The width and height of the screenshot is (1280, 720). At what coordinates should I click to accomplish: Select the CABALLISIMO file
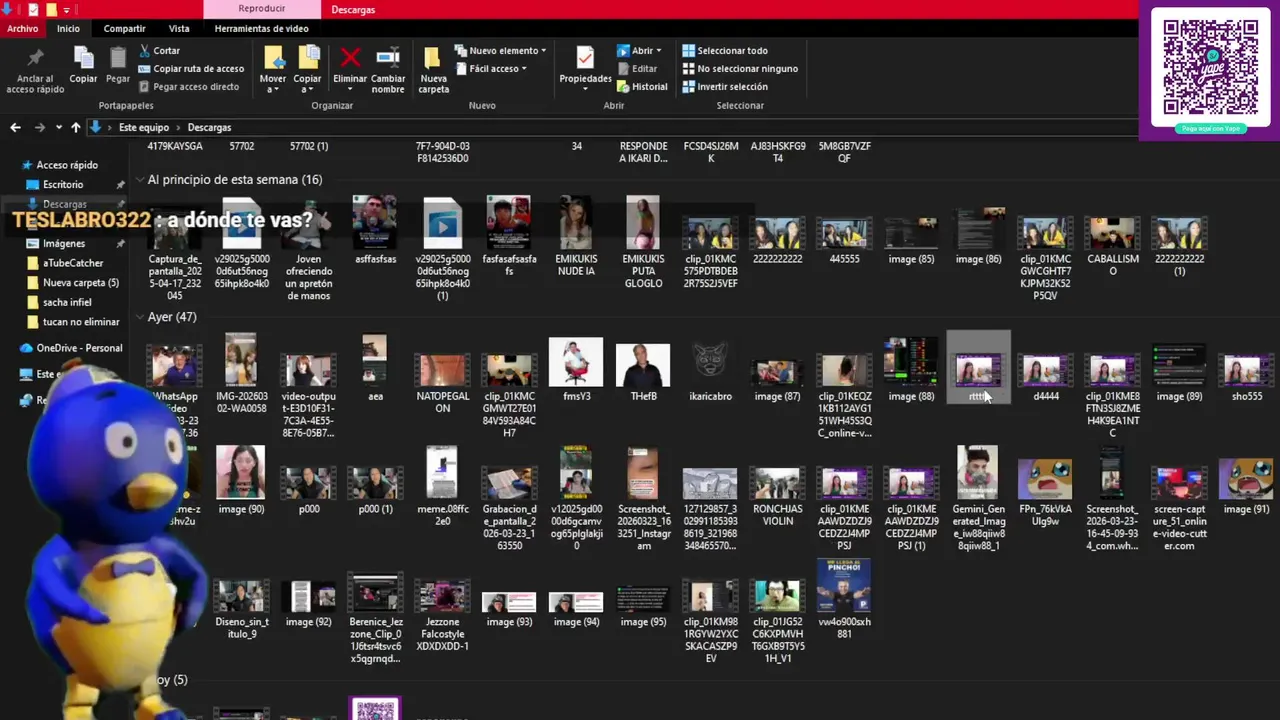tap(1112, 245)
